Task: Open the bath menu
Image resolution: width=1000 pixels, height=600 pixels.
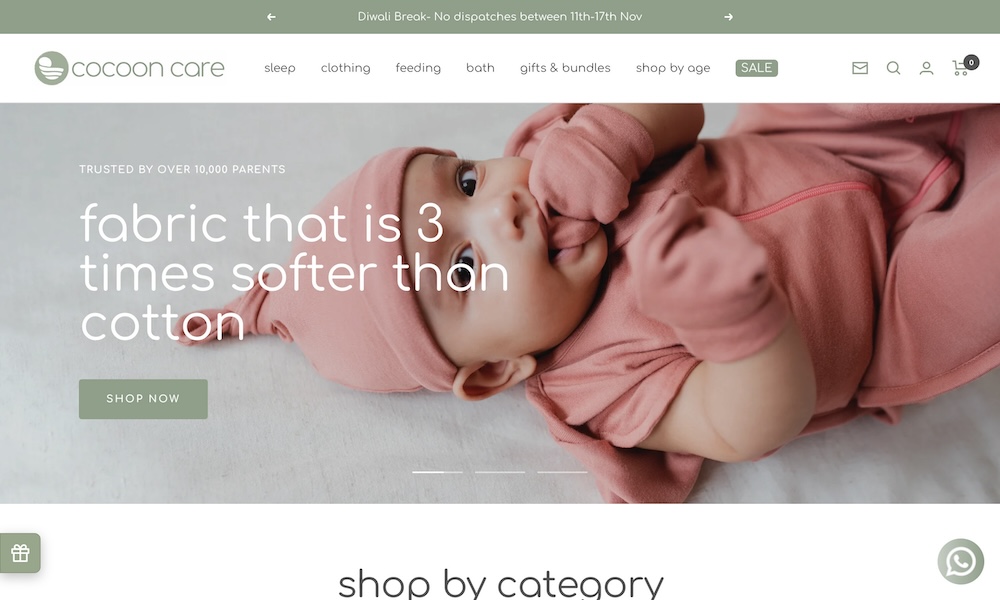Action: coord(480,68)
